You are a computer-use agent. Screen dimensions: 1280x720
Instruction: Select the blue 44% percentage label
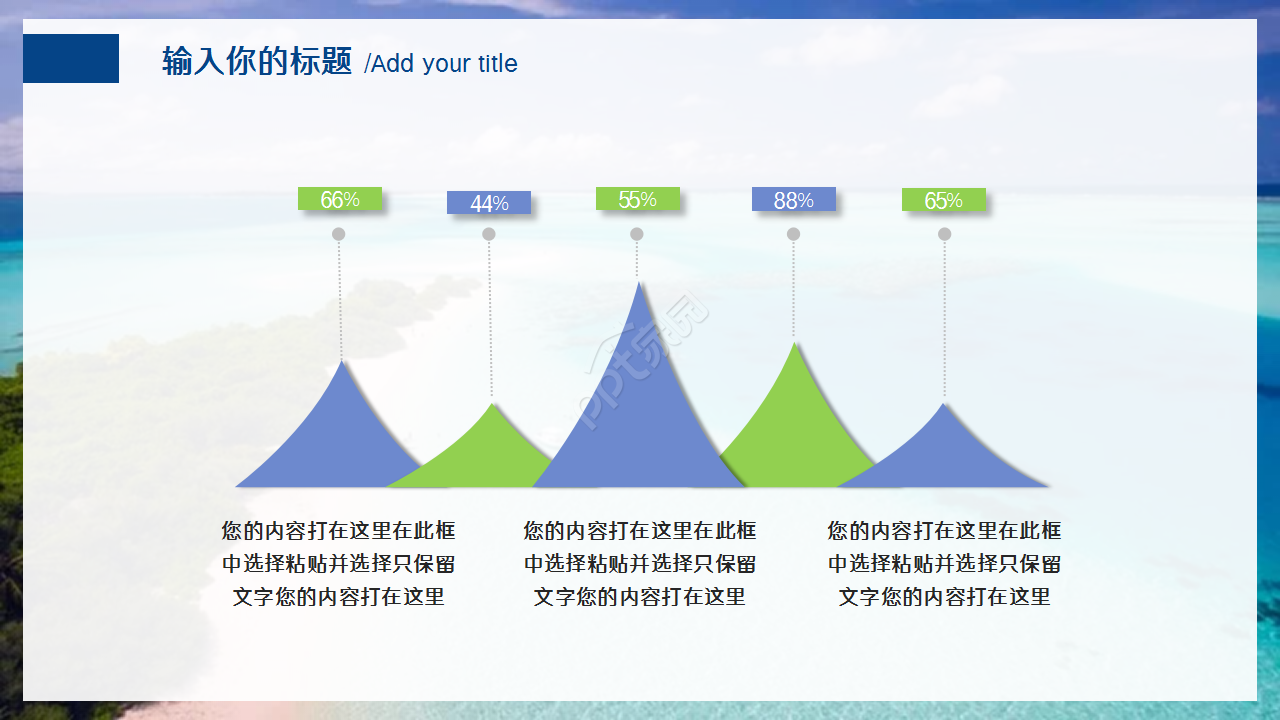click(x=488, y=202)
